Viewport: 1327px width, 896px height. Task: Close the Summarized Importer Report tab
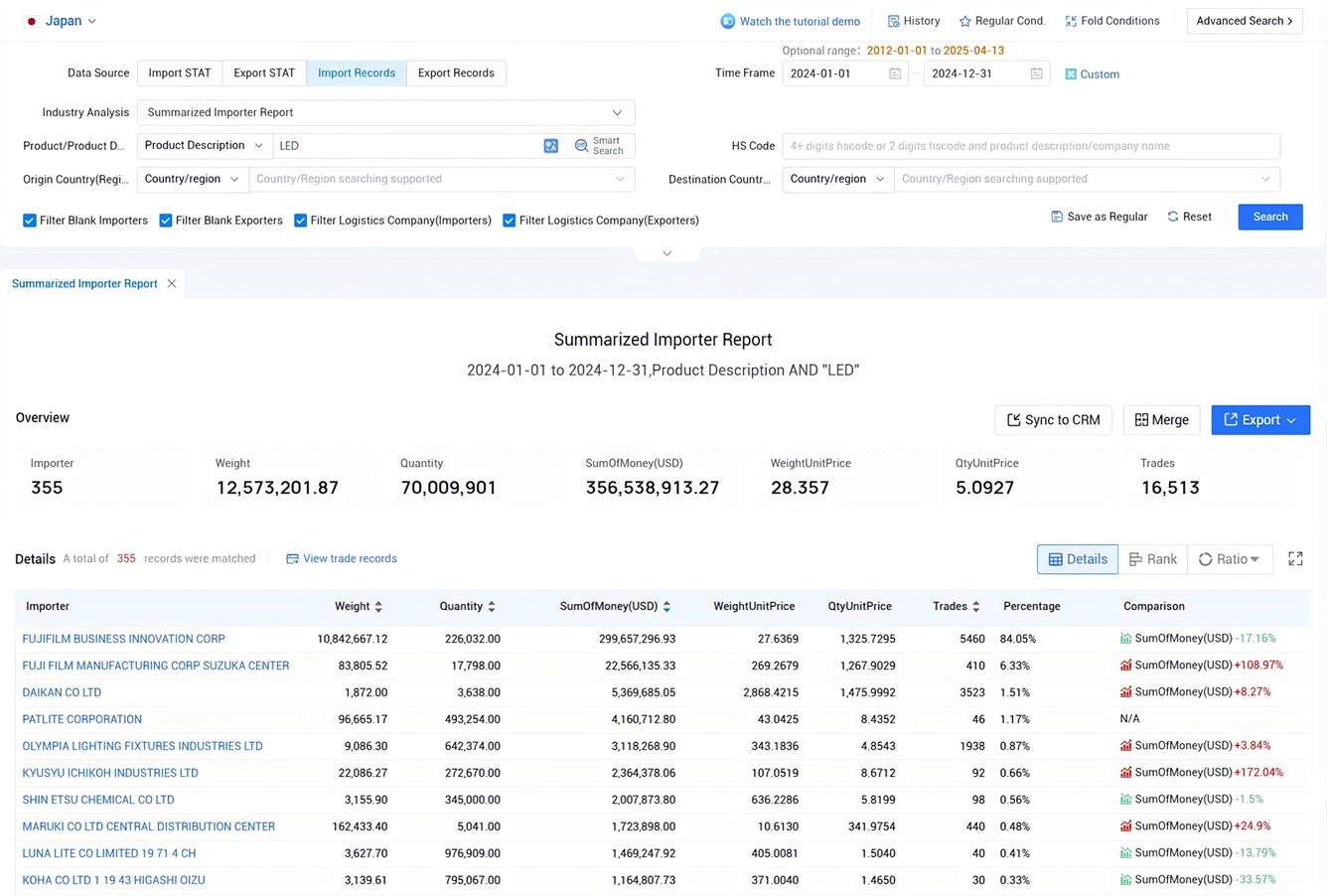pyautogui.click(x=172, y=284)
